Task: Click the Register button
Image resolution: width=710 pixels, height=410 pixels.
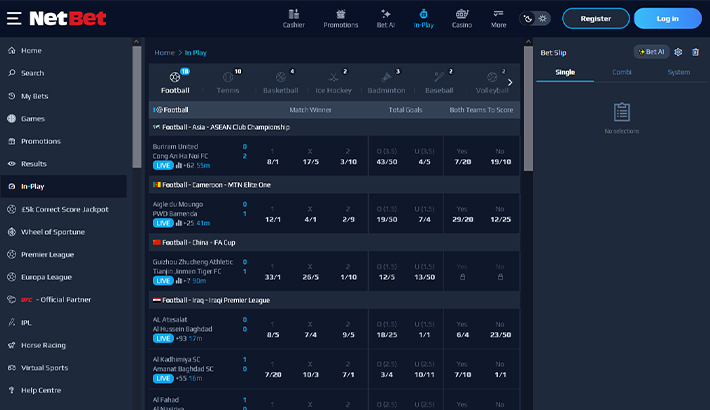Action: pos(595,19)
